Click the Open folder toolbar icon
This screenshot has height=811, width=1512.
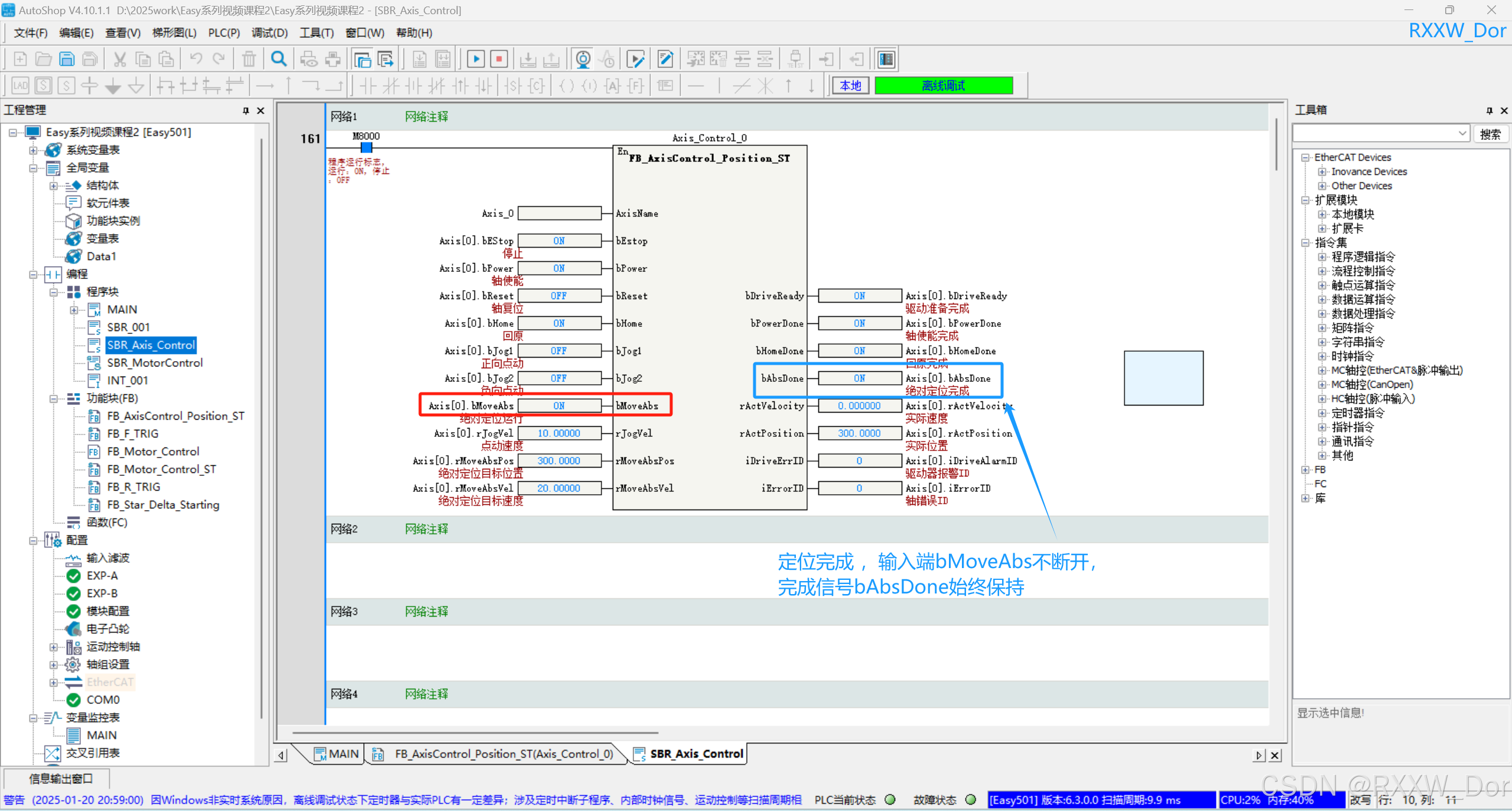click(43, 59)
